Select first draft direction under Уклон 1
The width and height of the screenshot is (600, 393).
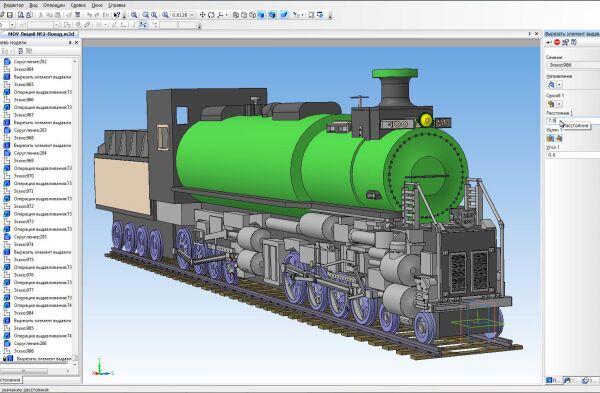tap(550, 138)
